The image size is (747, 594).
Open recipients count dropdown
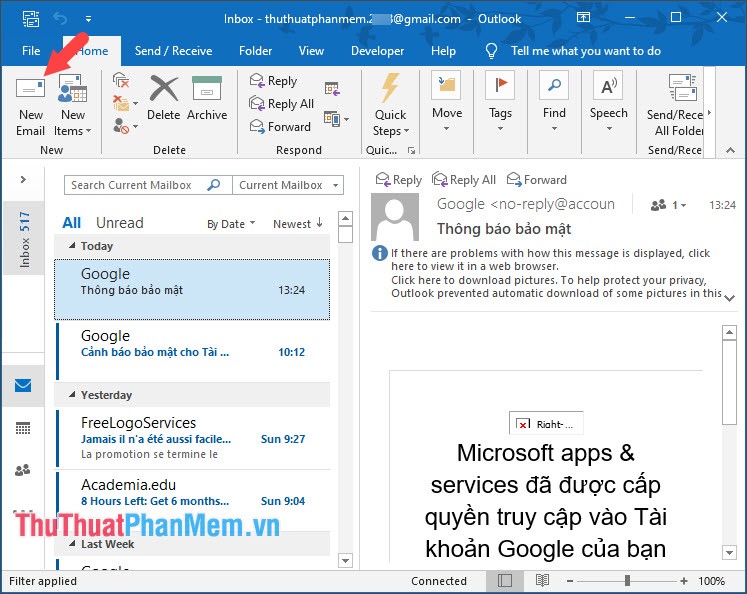pos(668,205)
